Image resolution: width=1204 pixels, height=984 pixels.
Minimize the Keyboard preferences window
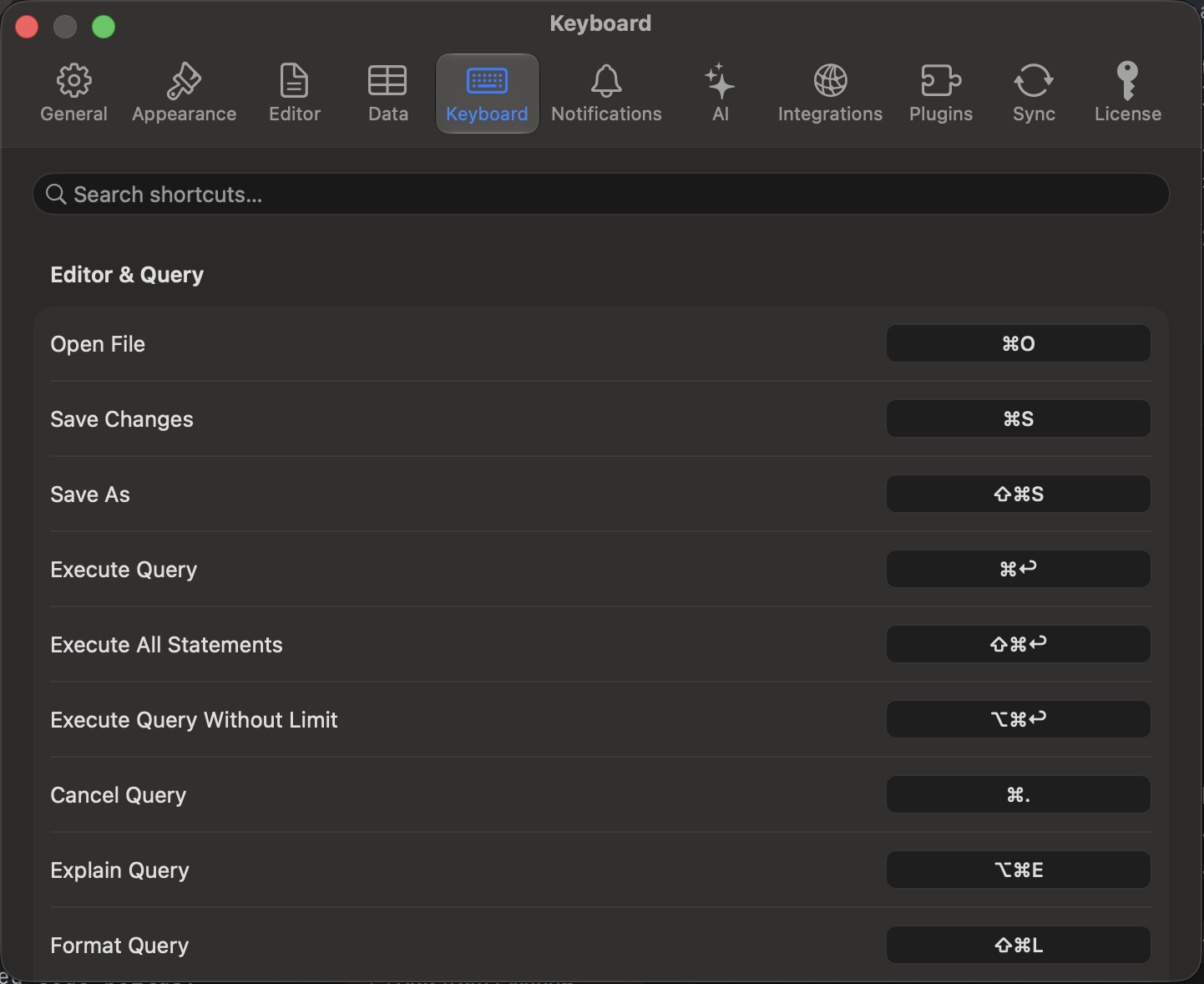(x=65, y=27)
